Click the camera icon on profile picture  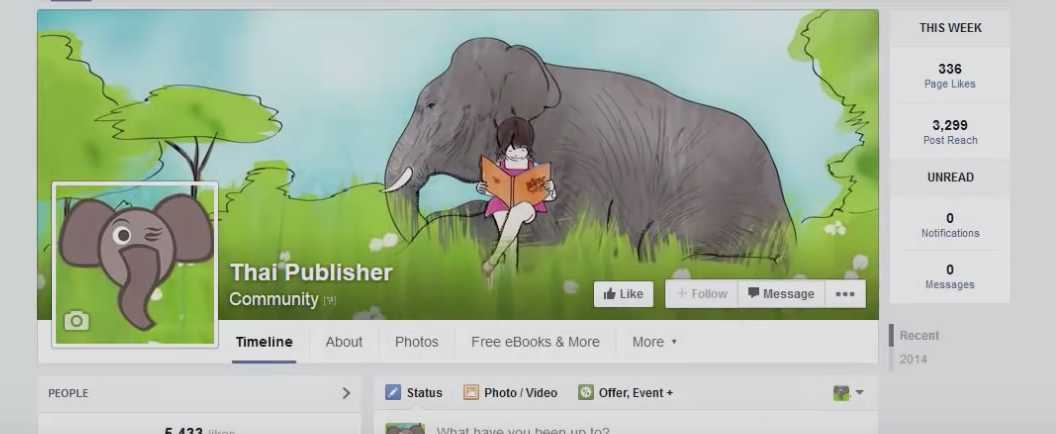point(76,321)
